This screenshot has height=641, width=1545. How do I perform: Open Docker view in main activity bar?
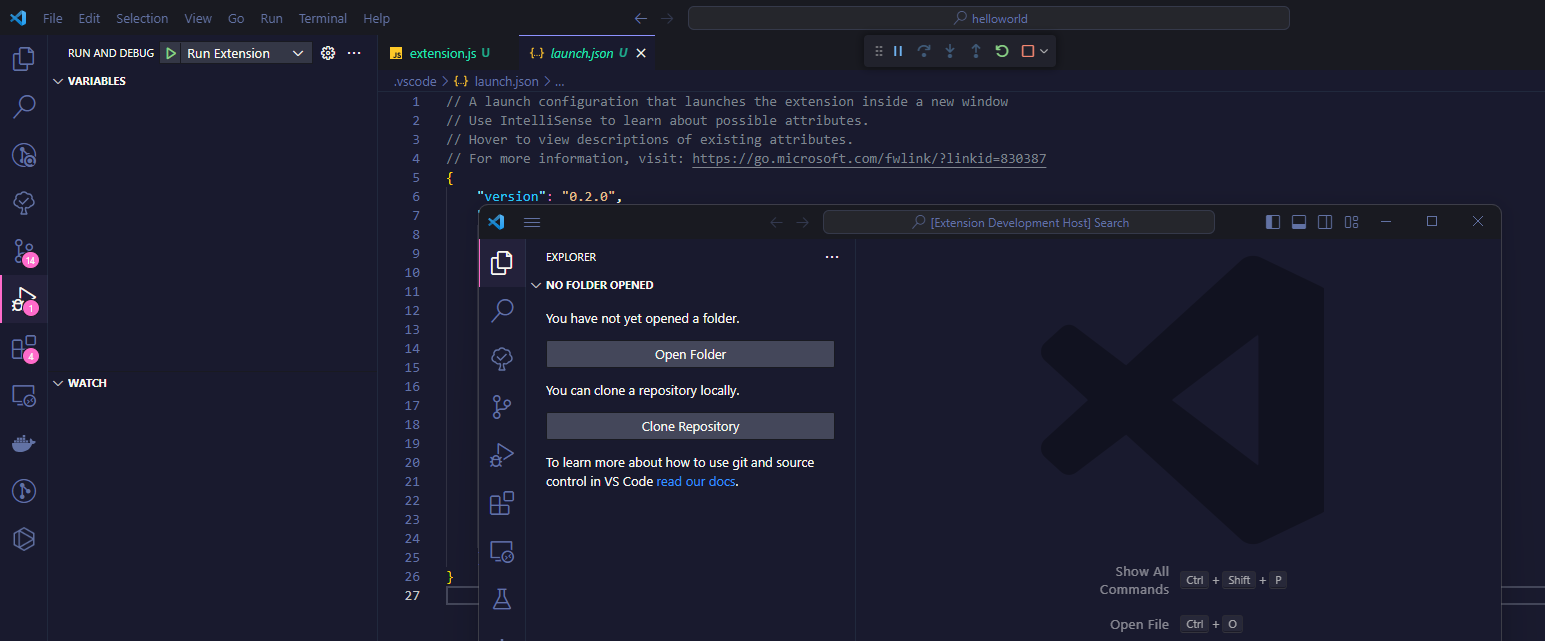click(24, 443)
